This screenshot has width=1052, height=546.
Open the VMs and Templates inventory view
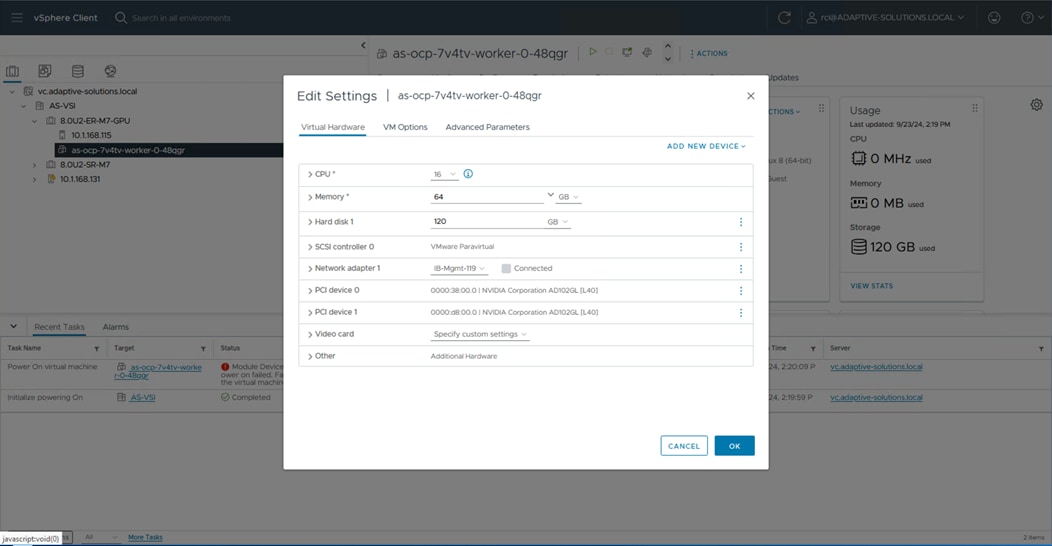coord(45,72)
